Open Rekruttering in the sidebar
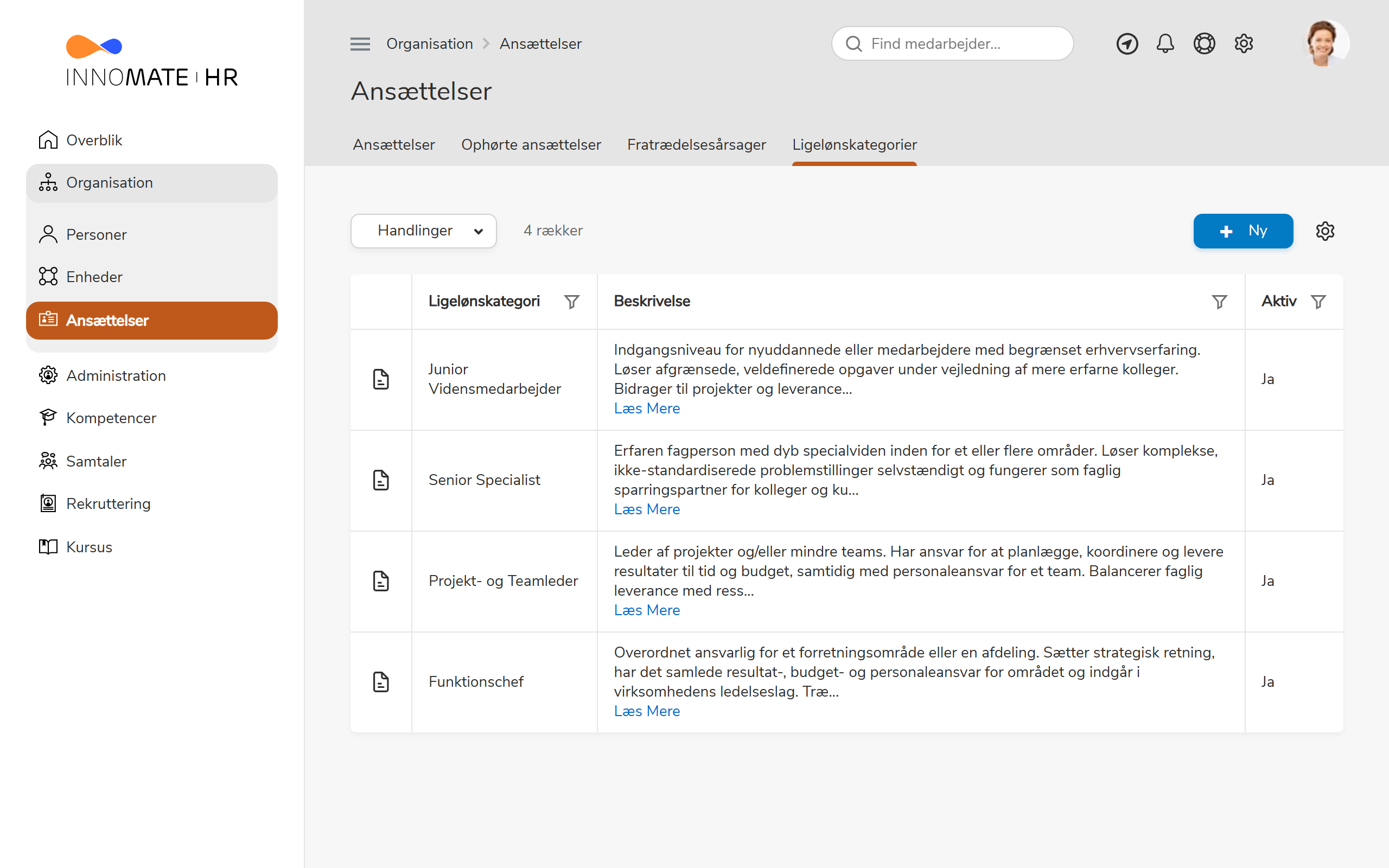 (108, 503)
